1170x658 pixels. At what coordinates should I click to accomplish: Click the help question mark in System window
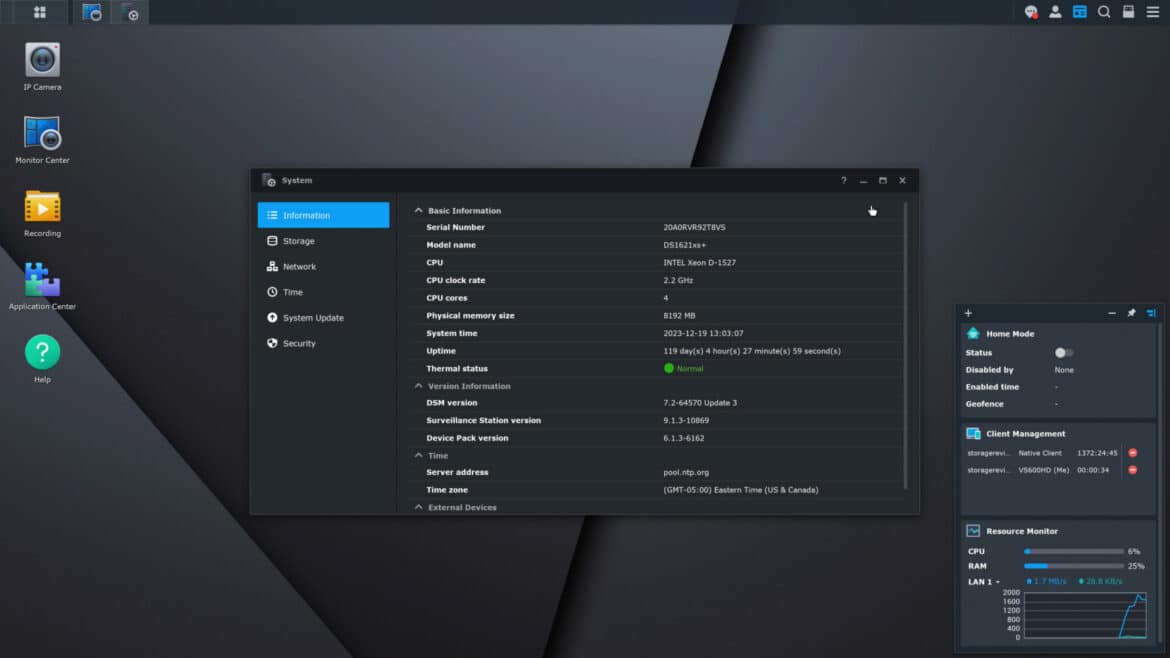(x=844, y=181)
